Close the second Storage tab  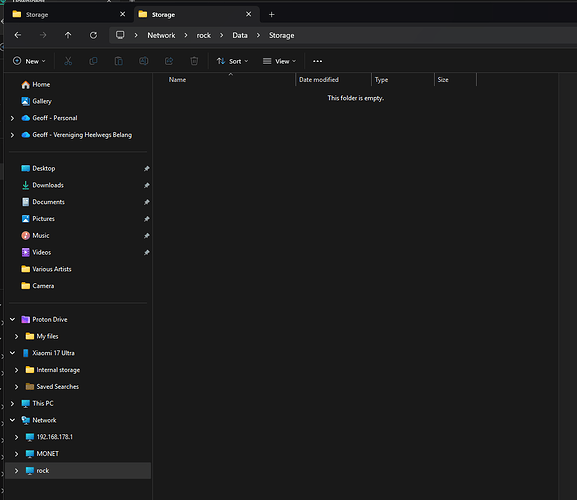pos(248,14)
